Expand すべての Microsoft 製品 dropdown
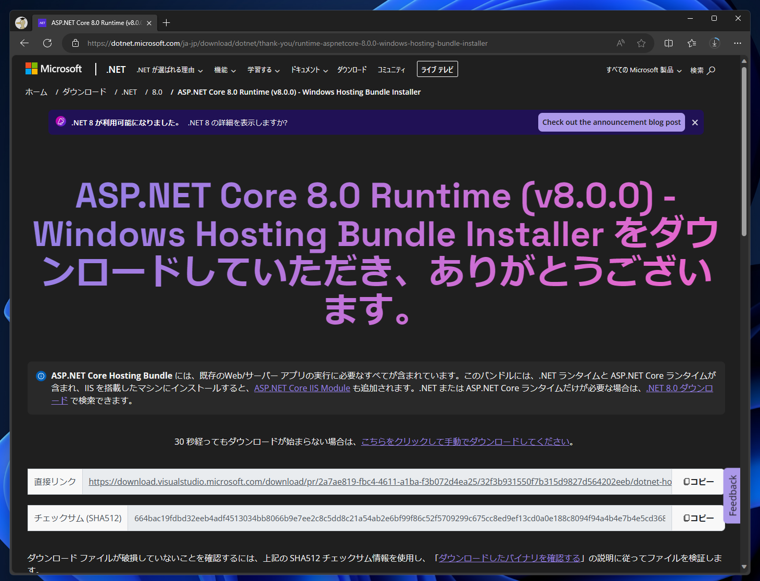Viewport: 760px width, 581px height. (x=644, y=70)
